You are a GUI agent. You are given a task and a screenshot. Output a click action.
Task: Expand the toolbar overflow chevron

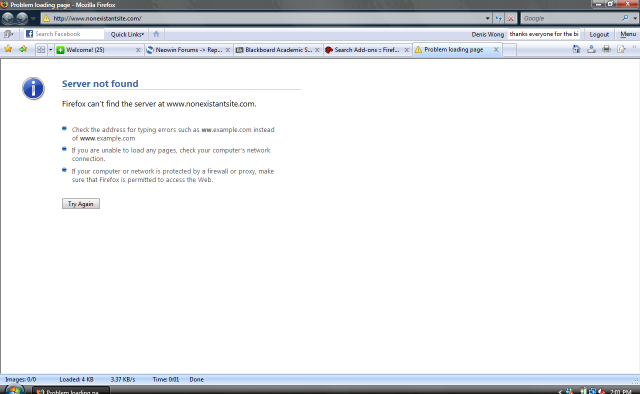coord(635,48)
